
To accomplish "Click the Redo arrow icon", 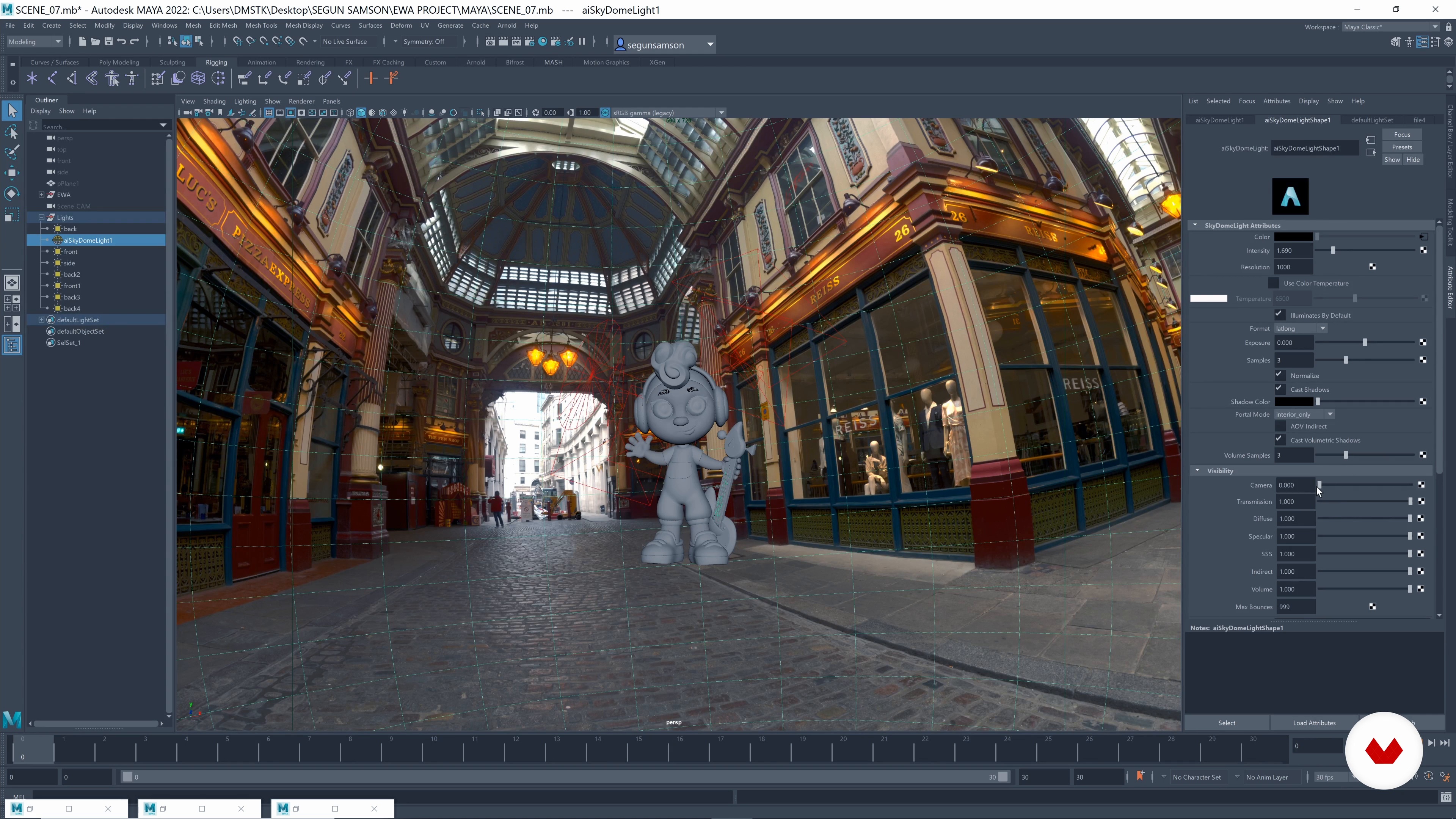I will [x=135, y=41].
